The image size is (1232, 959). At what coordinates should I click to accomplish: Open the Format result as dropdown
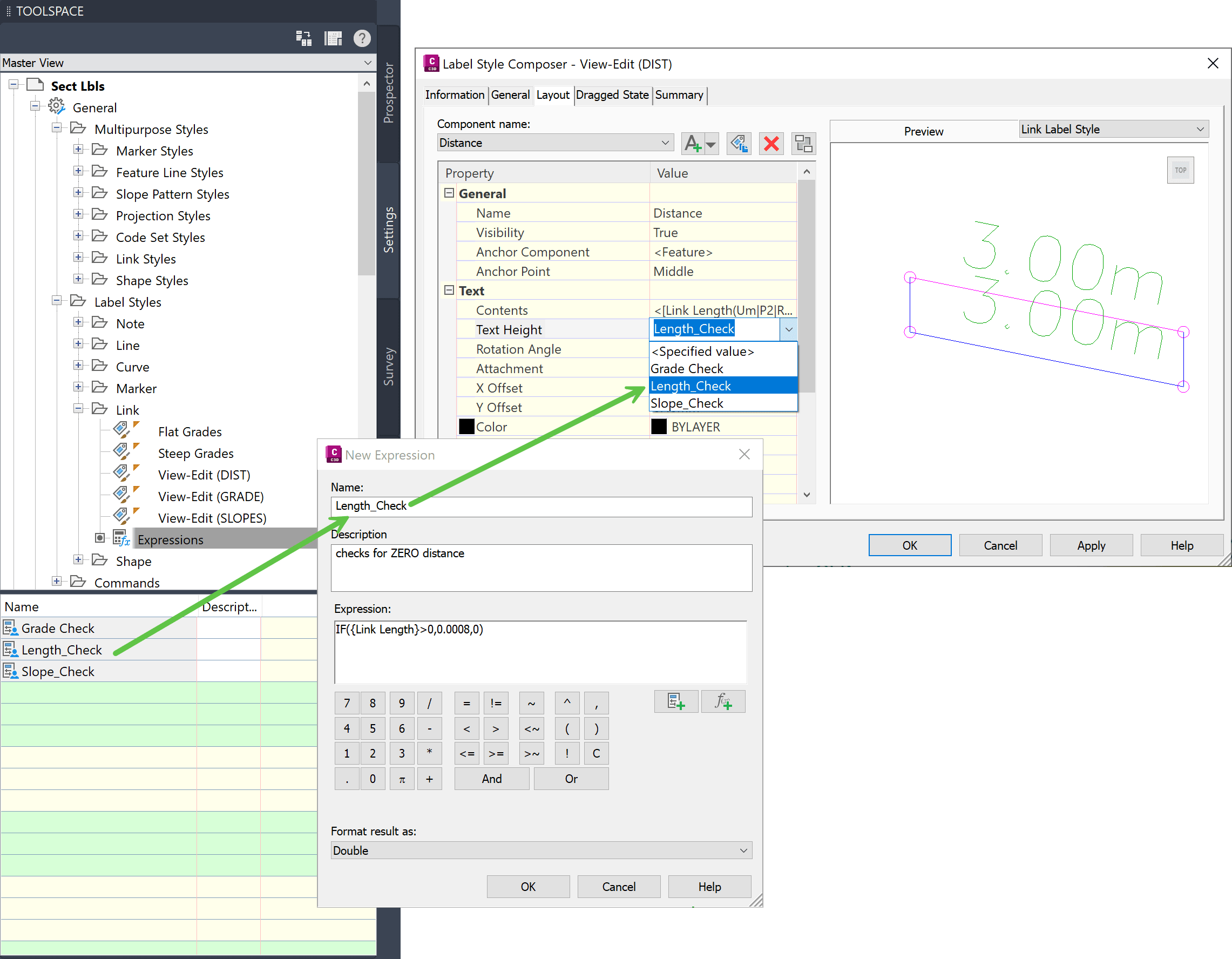tap(743, 850)
